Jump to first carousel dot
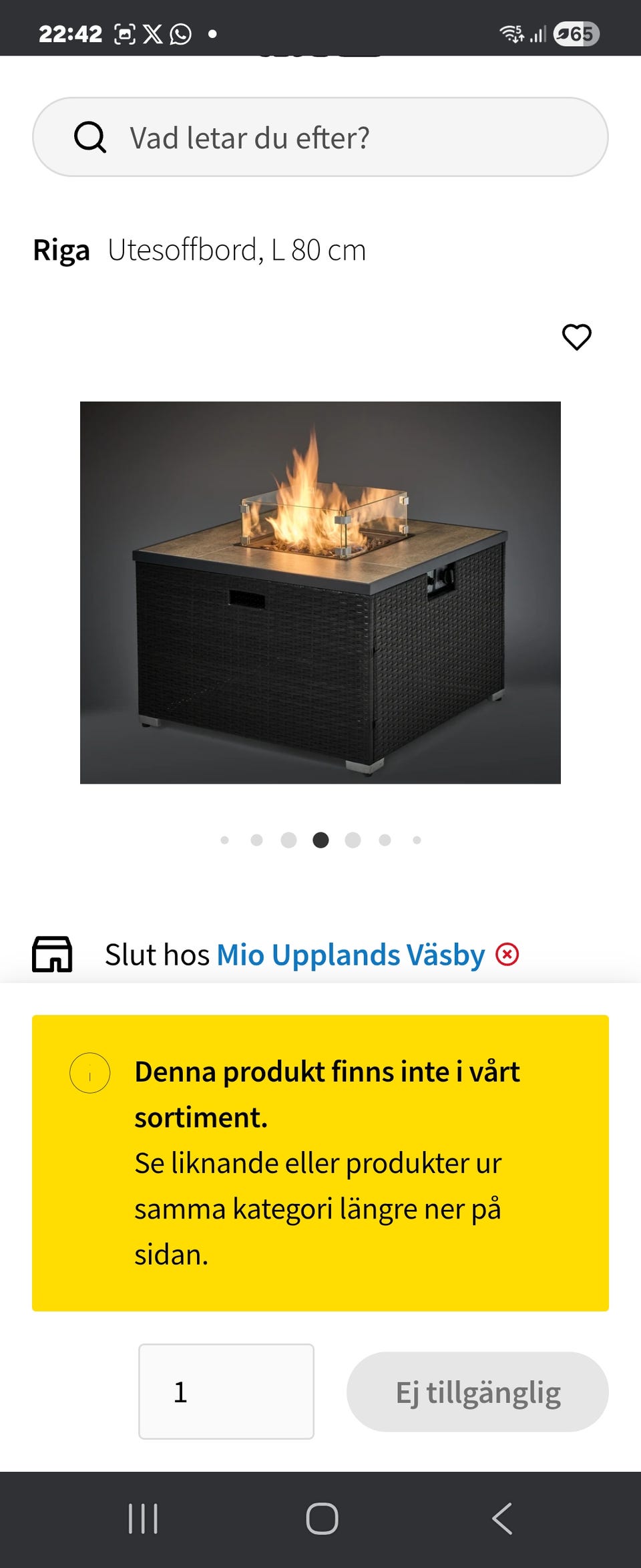This screenshot has height=1568, width=641. pyautogui.click(x=224, y=840)
